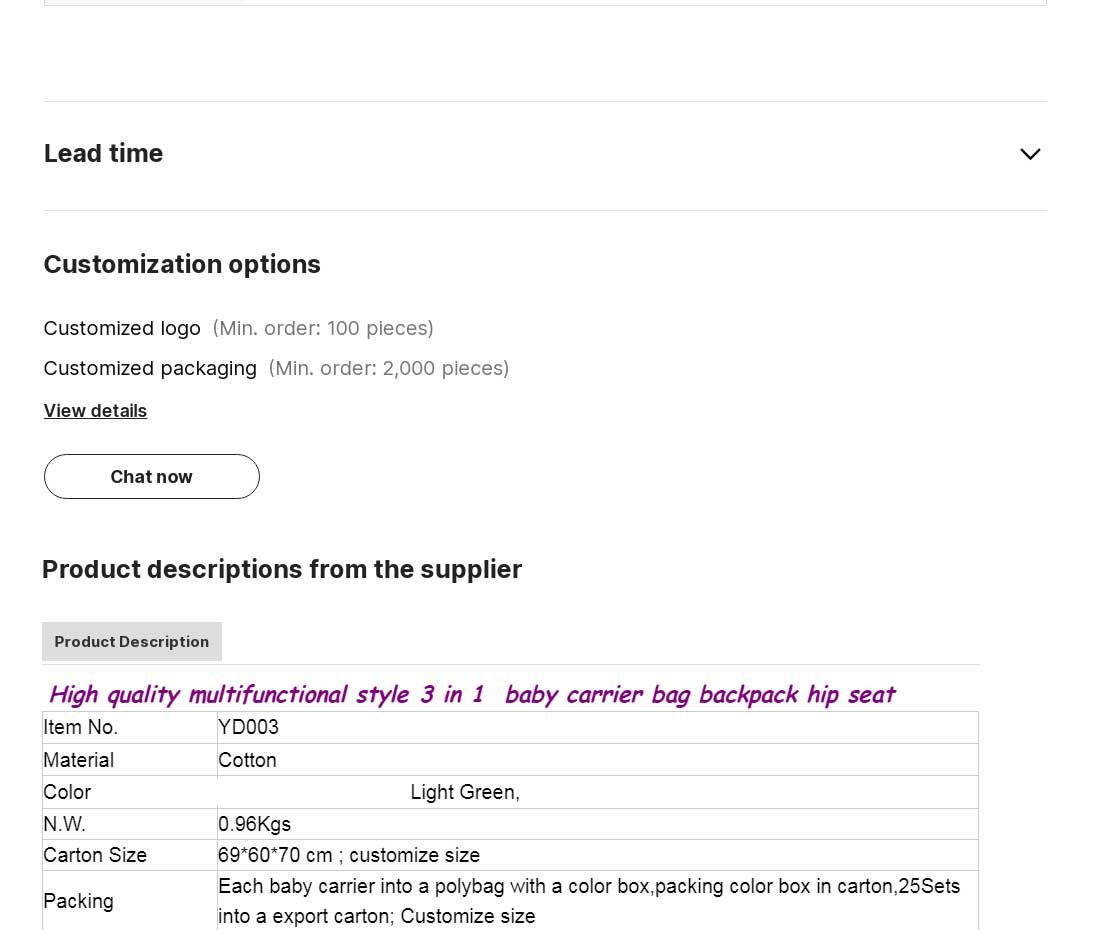Start a conversation with Chat now

point(152,477)
